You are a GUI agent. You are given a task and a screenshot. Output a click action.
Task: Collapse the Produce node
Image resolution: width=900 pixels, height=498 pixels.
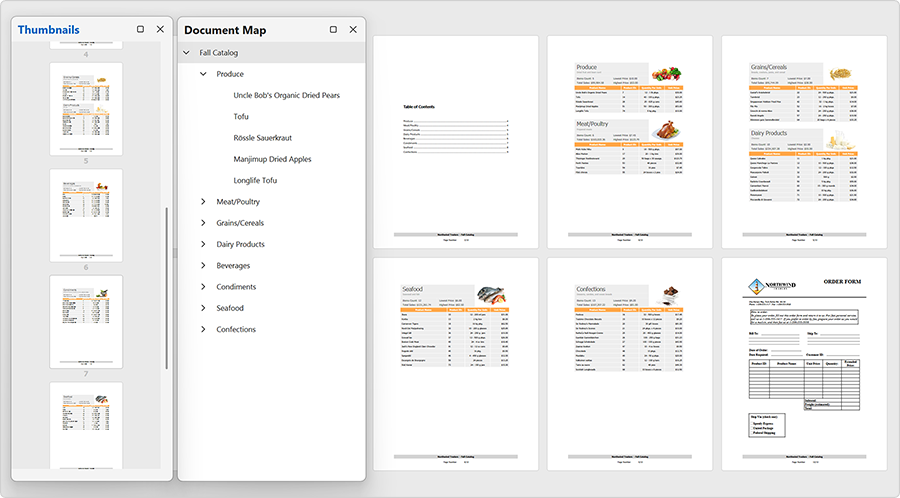[203, 74]
